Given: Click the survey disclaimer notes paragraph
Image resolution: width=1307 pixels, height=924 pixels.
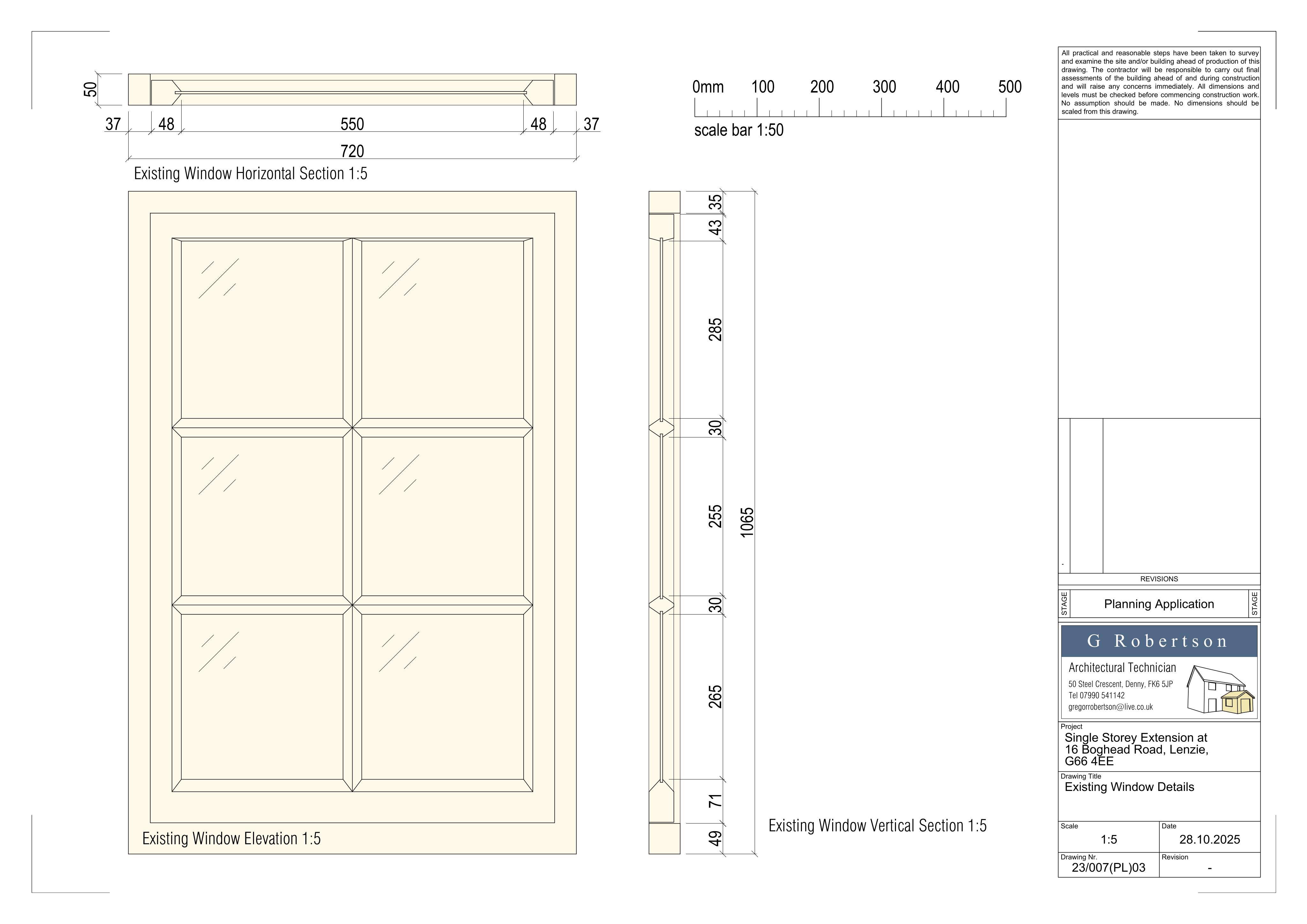Looking at the screenshot, I should 1160,83.
